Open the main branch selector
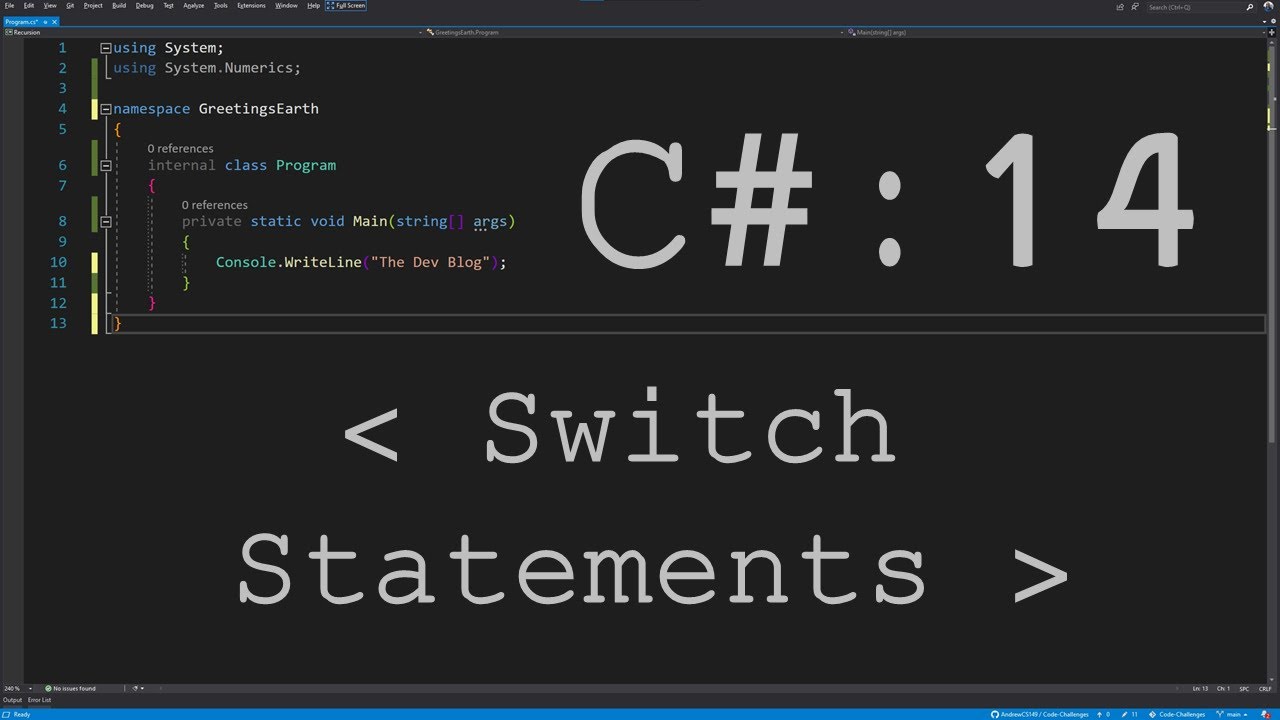 coord(1231,714)
